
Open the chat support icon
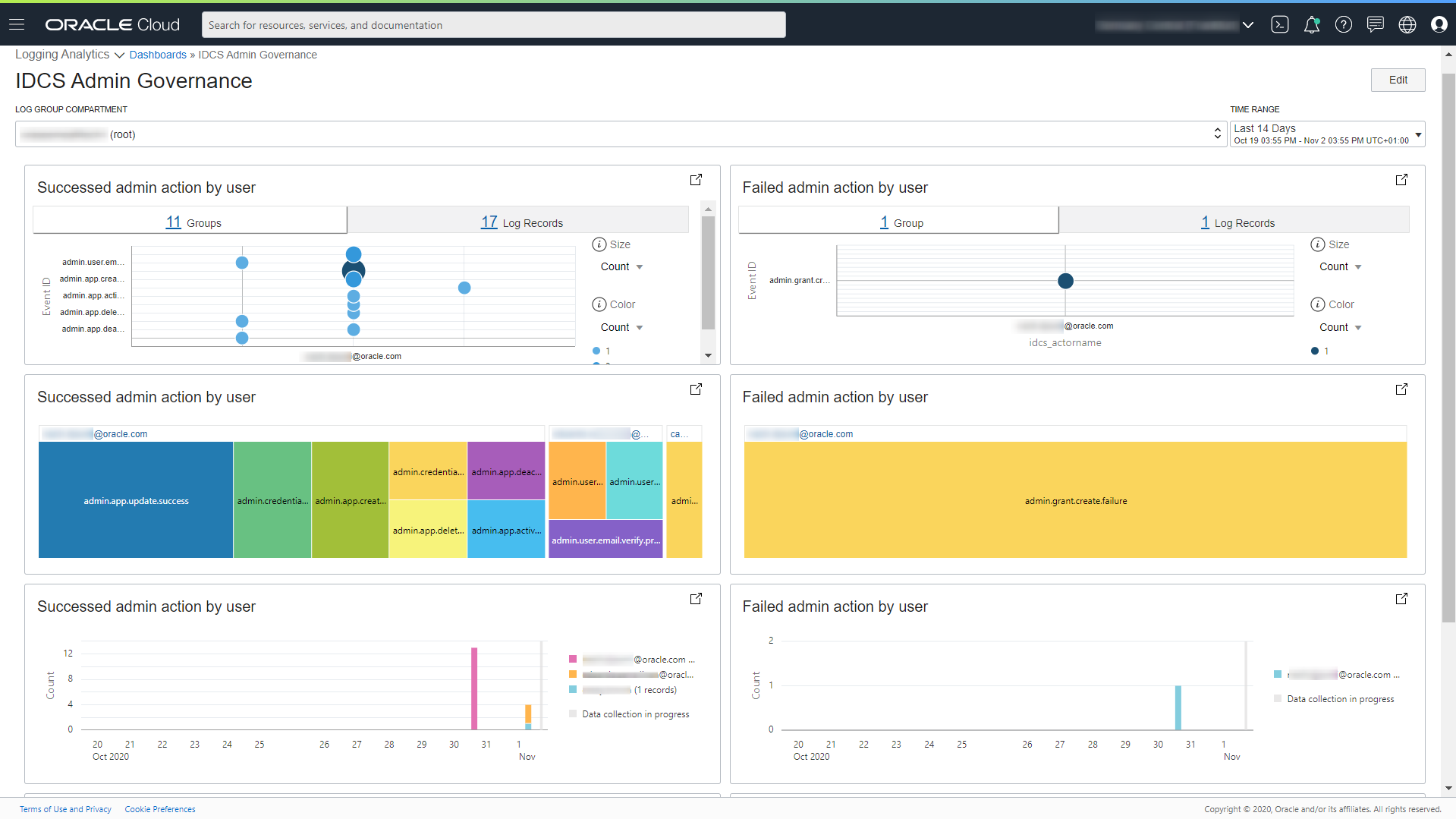point(1375,24)
